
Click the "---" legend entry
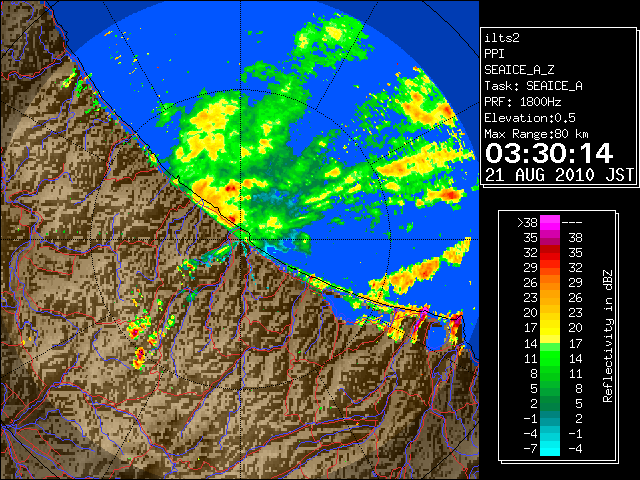(572, 223)
